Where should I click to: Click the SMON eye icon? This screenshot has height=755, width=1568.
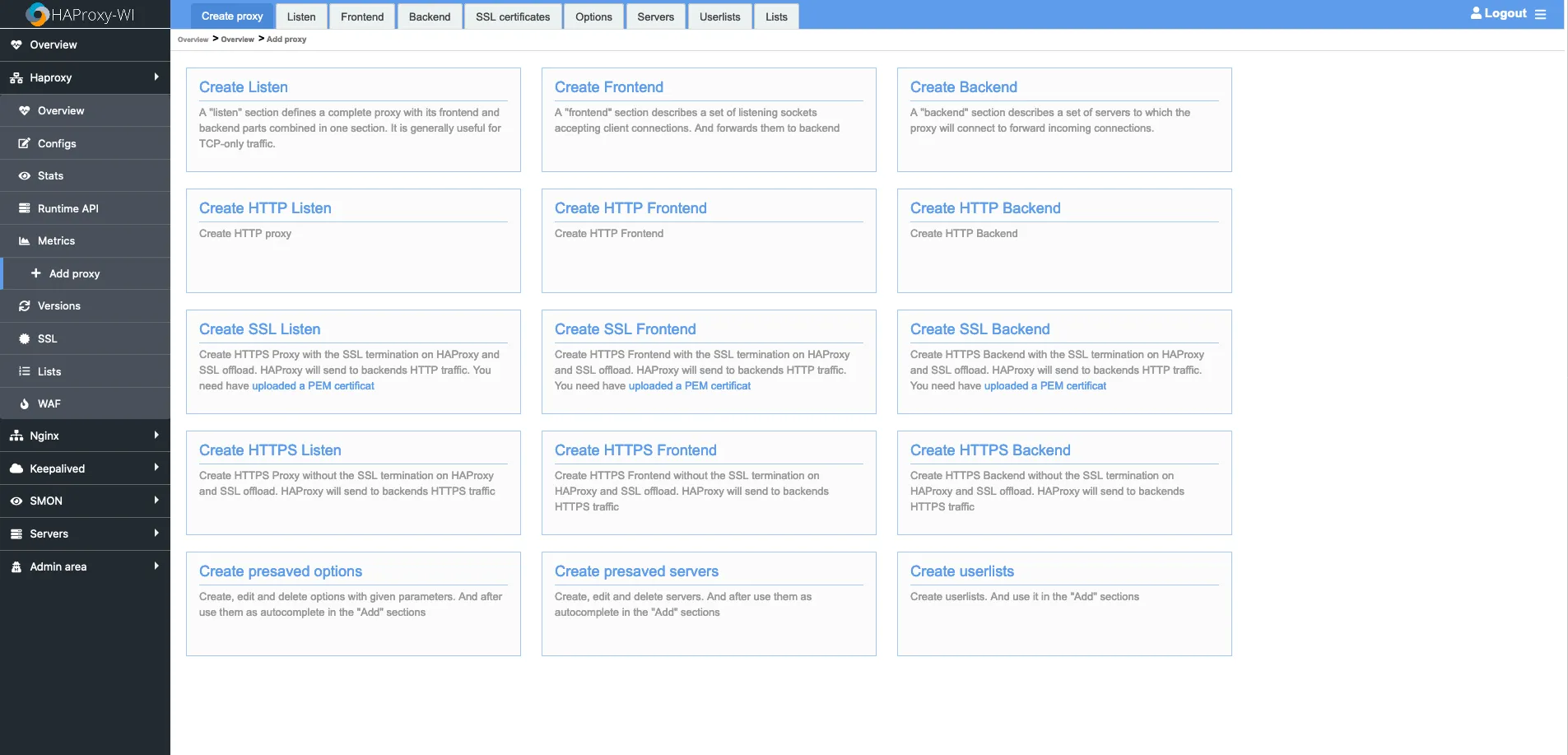(16, 501)
